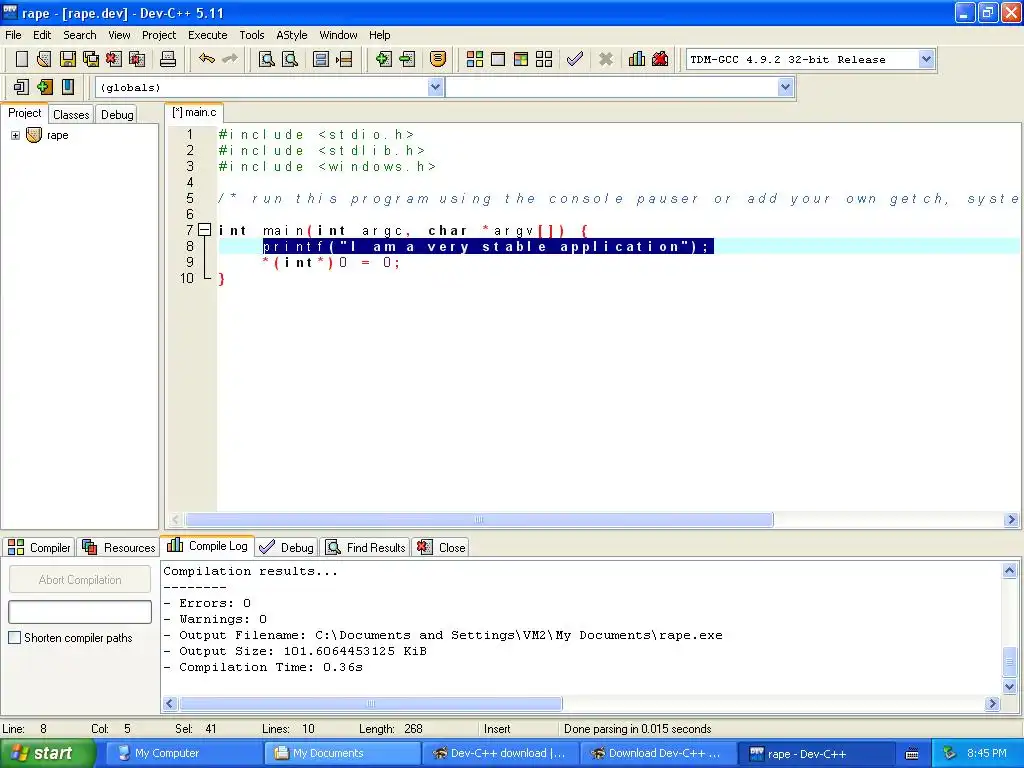This screenshot has width=1024, height=768.
Task: Open the Project menu
Action: pyautogui.click(x=159, y=35)
